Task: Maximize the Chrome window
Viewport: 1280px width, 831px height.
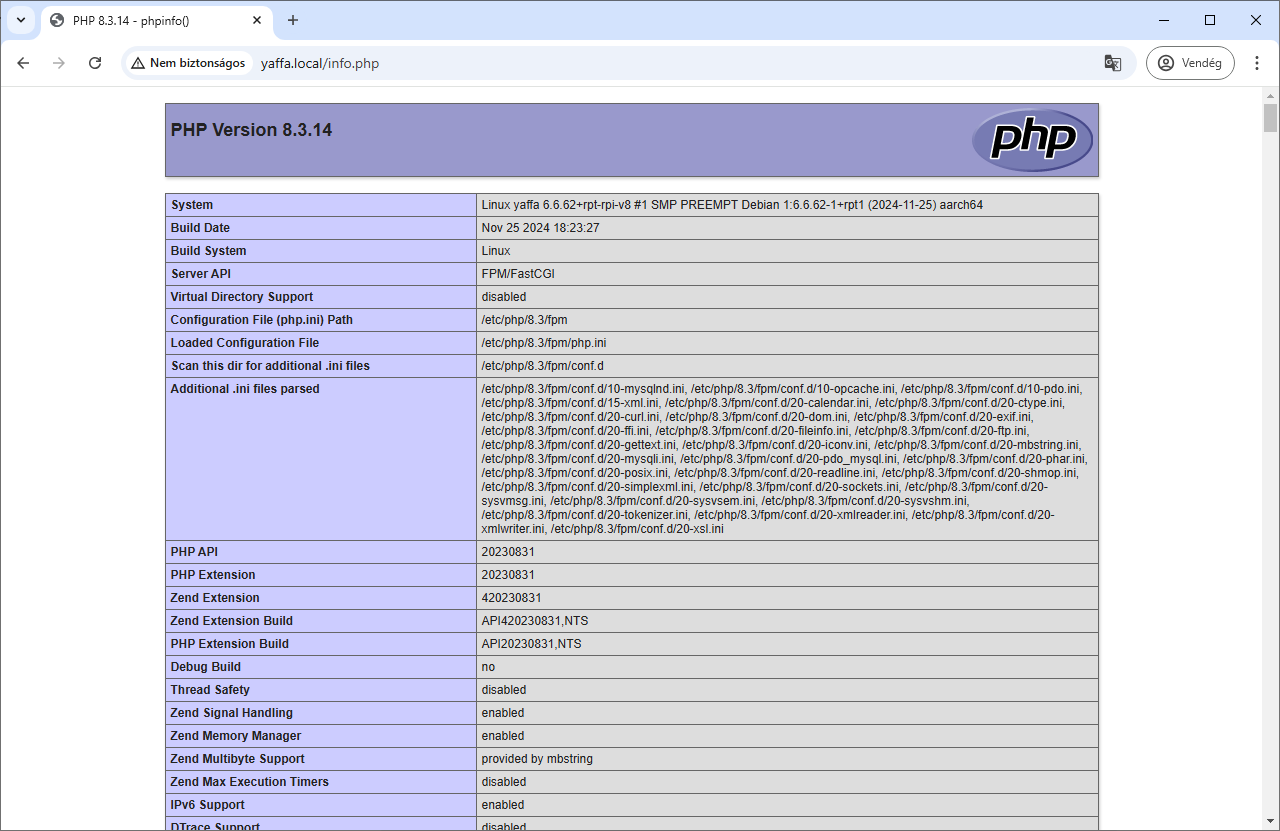Action: [x=1210, y=20]
